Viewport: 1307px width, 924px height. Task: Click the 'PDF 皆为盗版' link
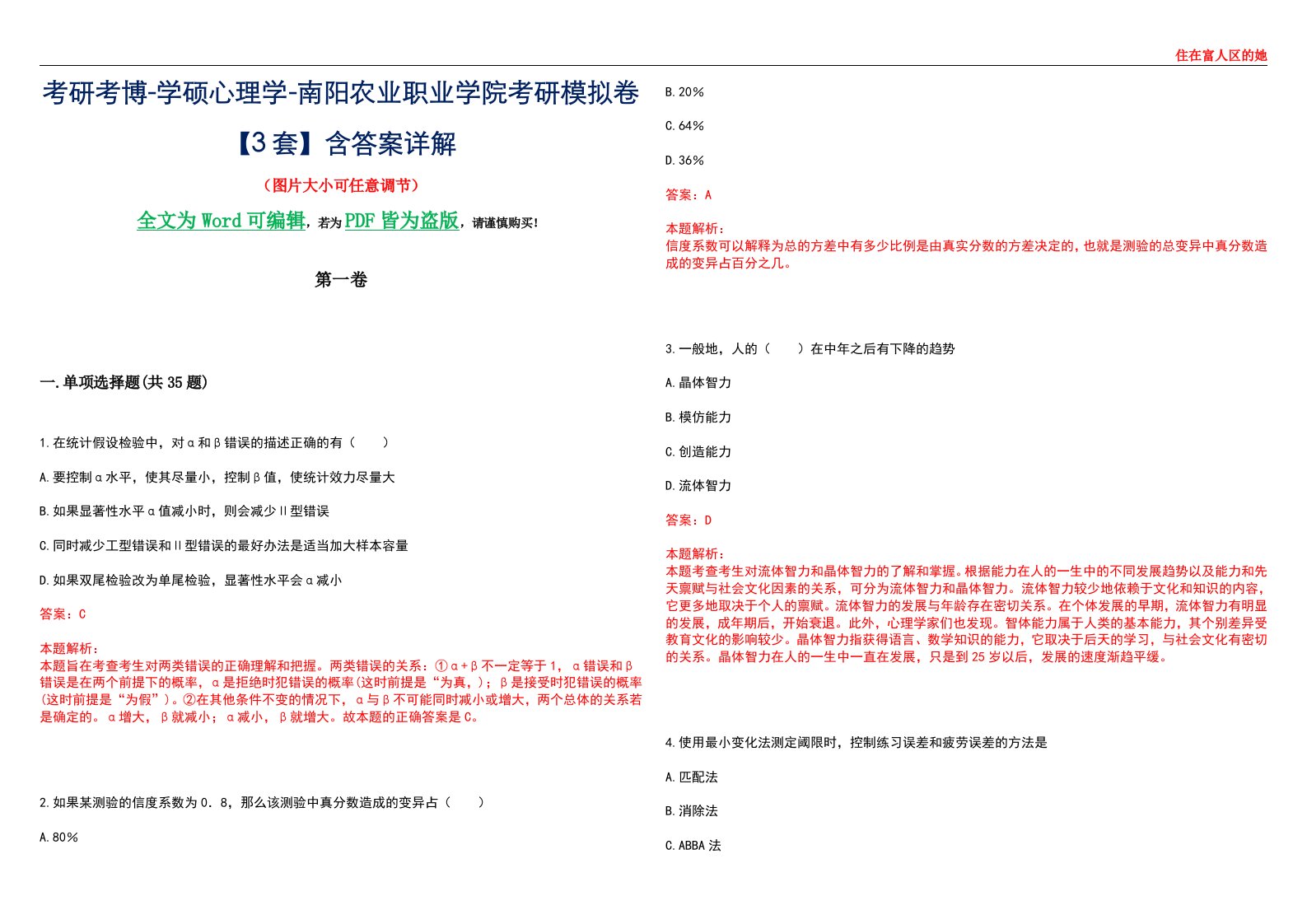coord(401,221)
